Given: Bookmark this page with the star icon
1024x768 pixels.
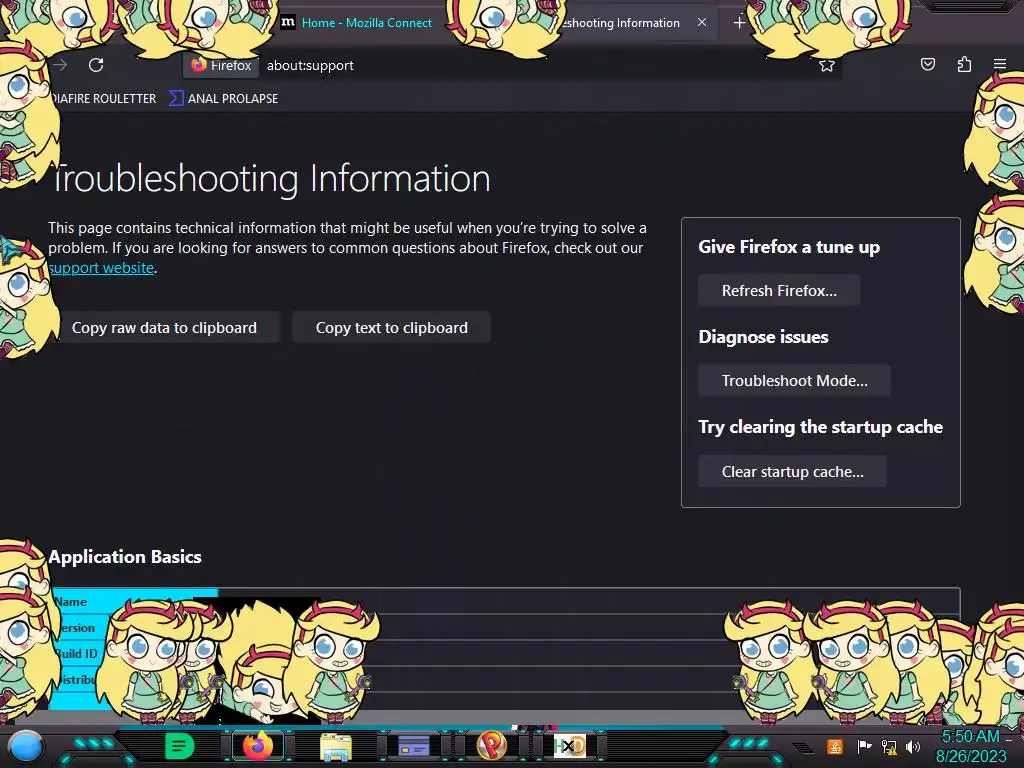Looking at the screenshot, I should coord(827,65).
